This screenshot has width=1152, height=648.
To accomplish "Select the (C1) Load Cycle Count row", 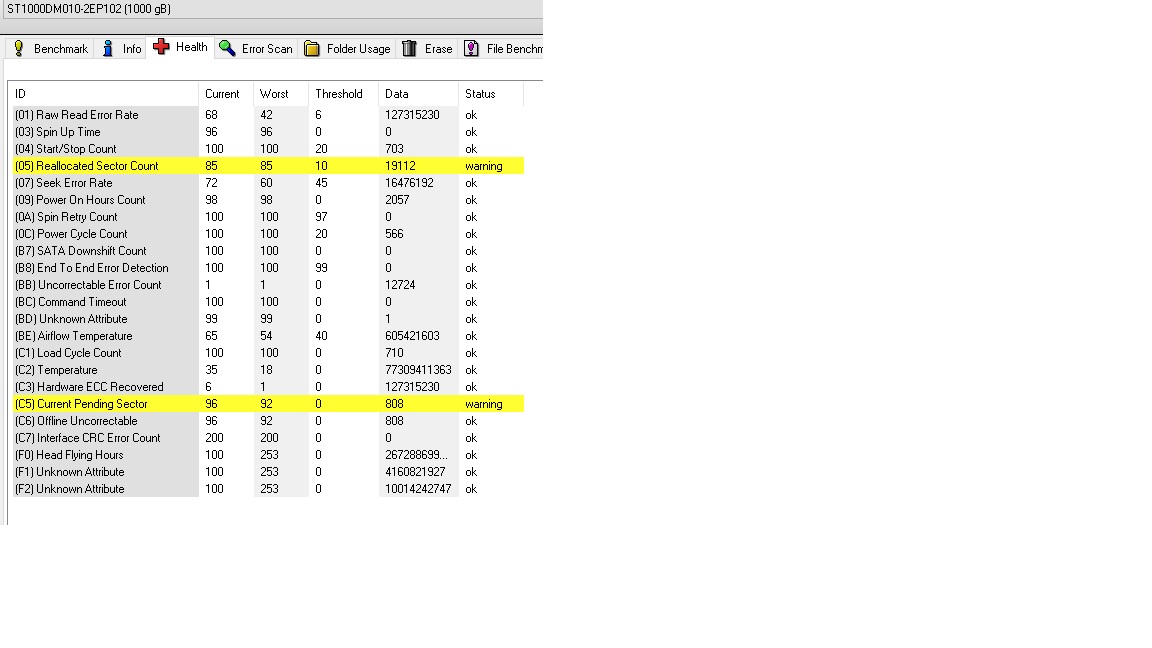I will point(268,353).
